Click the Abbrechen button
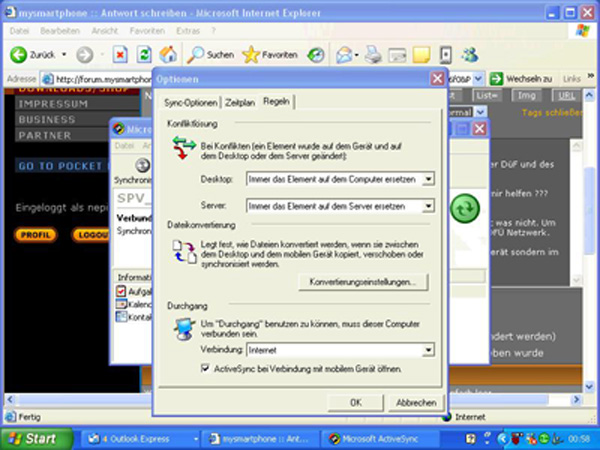Image resolution: width=600 pixels, height=450 pixels. coord(416,402)
